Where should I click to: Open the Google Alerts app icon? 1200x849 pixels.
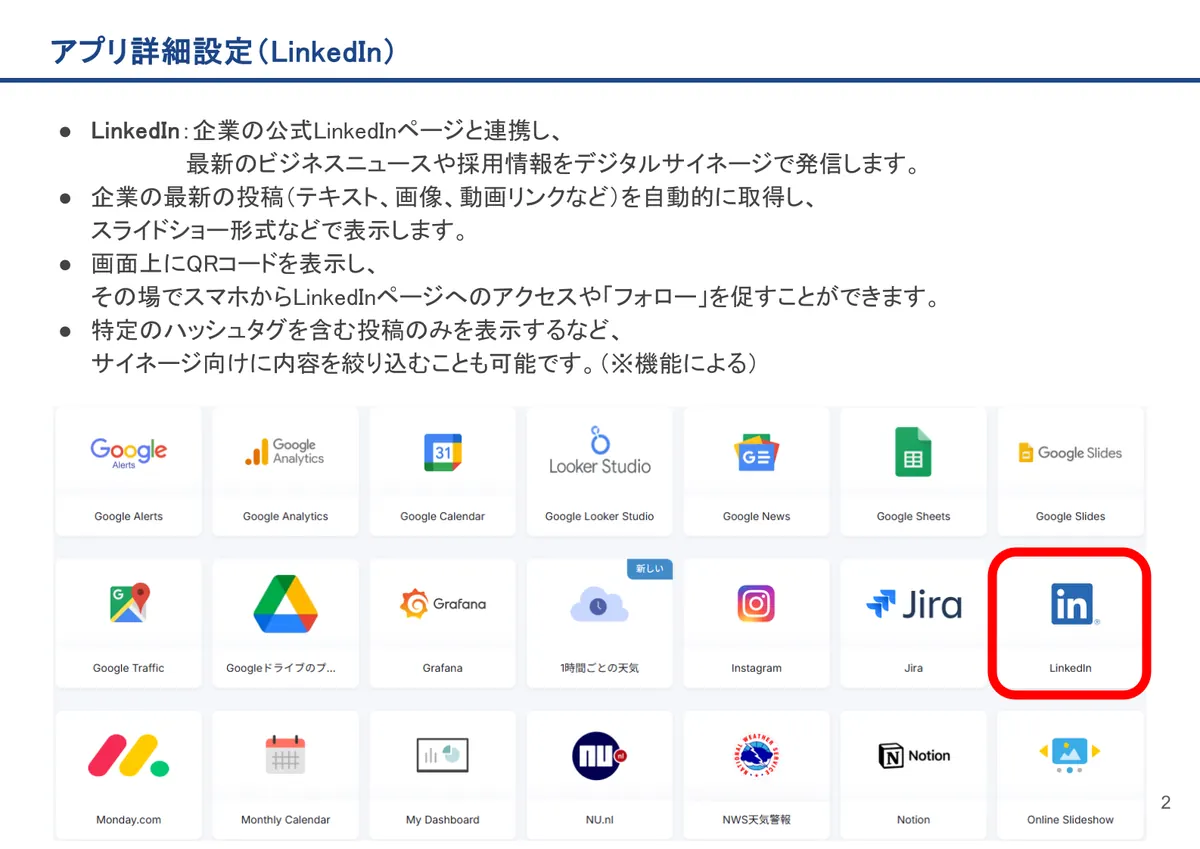pyautogui.click(x=128, y=452)
